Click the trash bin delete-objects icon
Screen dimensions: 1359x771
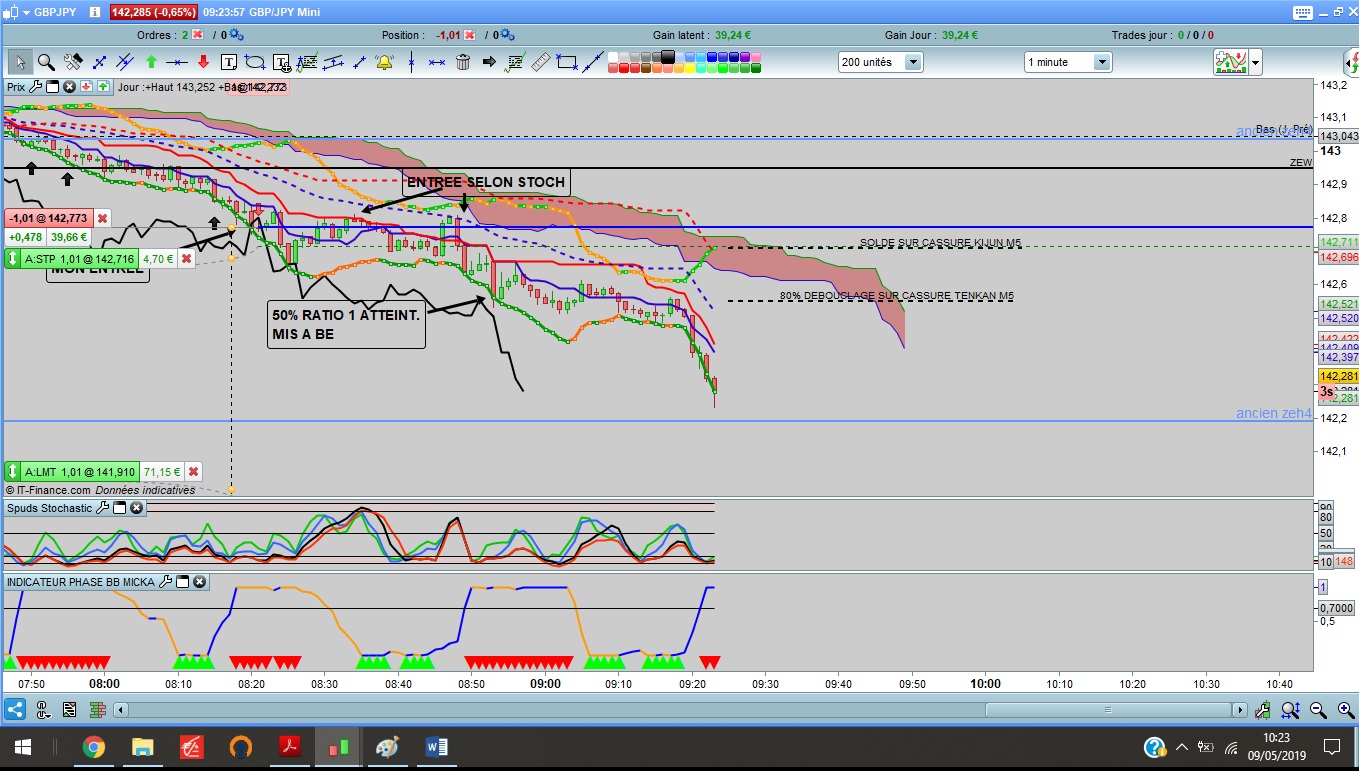click(463, 62)
